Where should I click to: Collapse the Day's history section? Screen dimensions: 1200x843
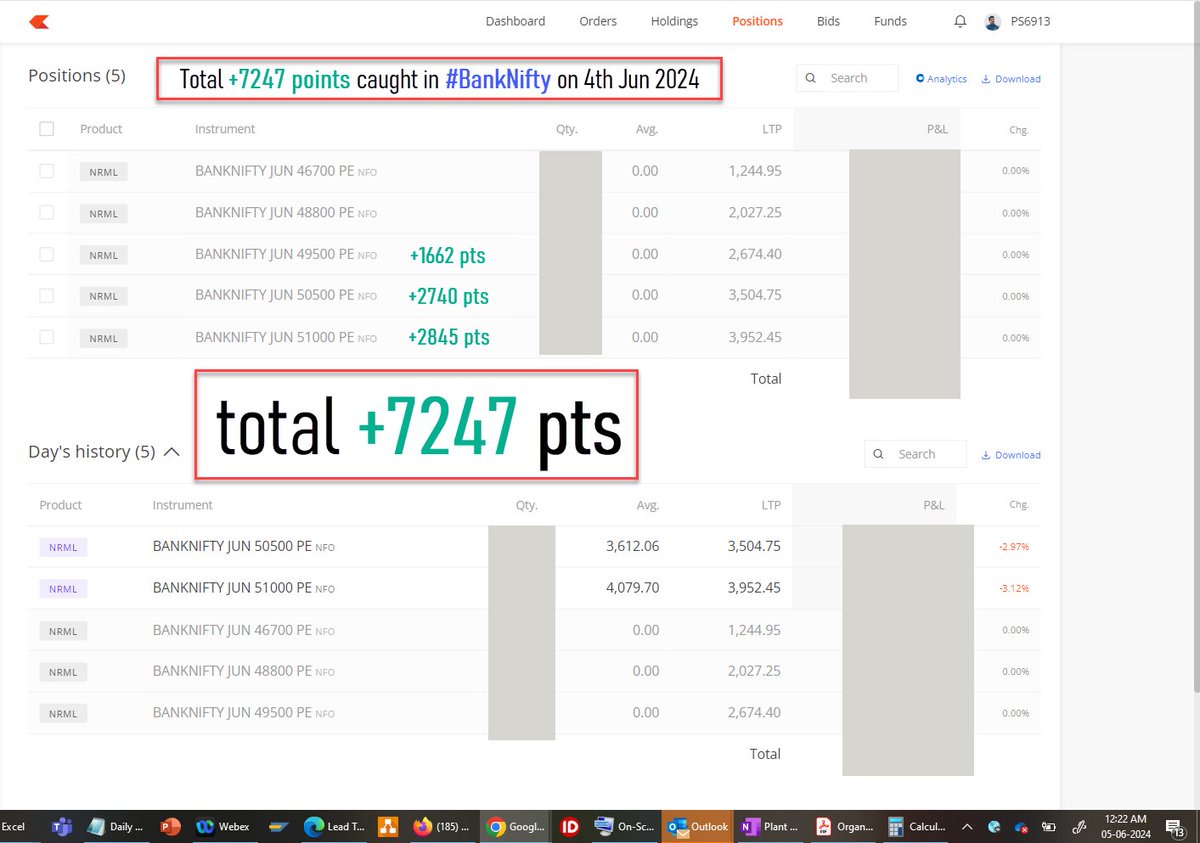tap(171, 452)
